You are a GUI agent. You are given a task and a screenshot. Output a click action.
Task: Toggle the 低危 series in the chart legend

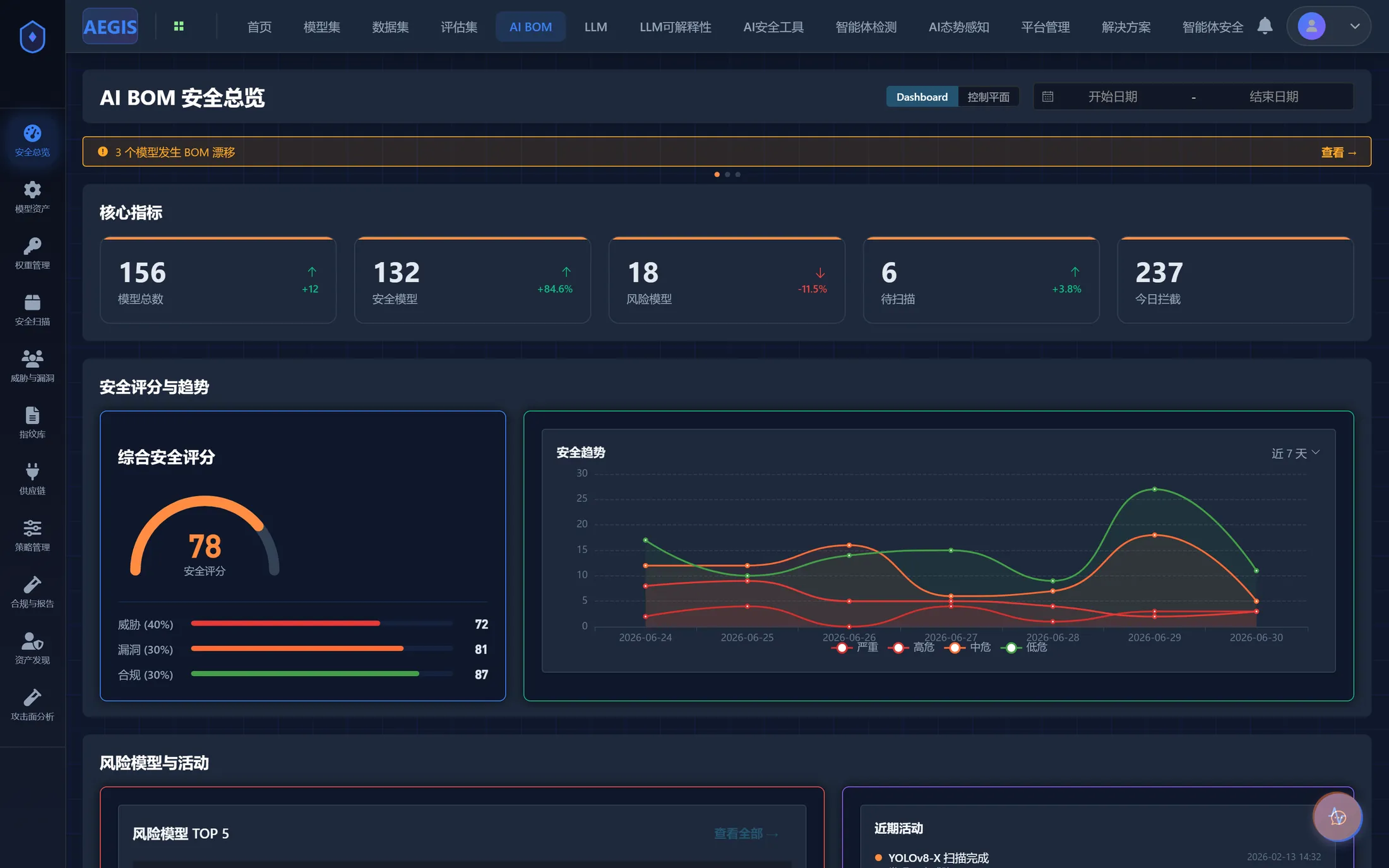1023,647
